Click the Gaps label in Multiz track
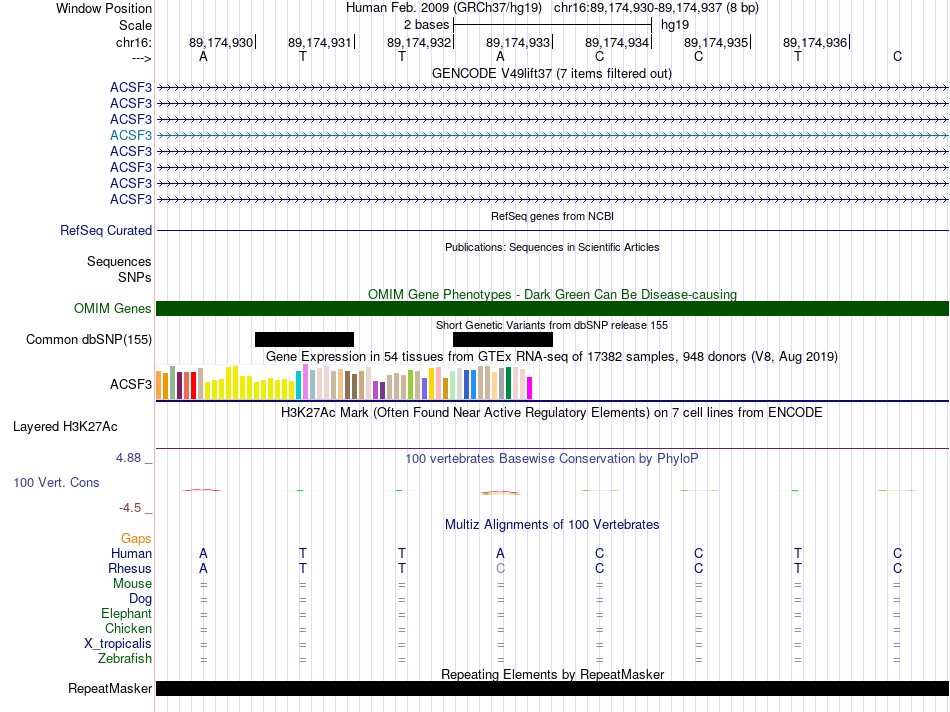 [136, 538]
